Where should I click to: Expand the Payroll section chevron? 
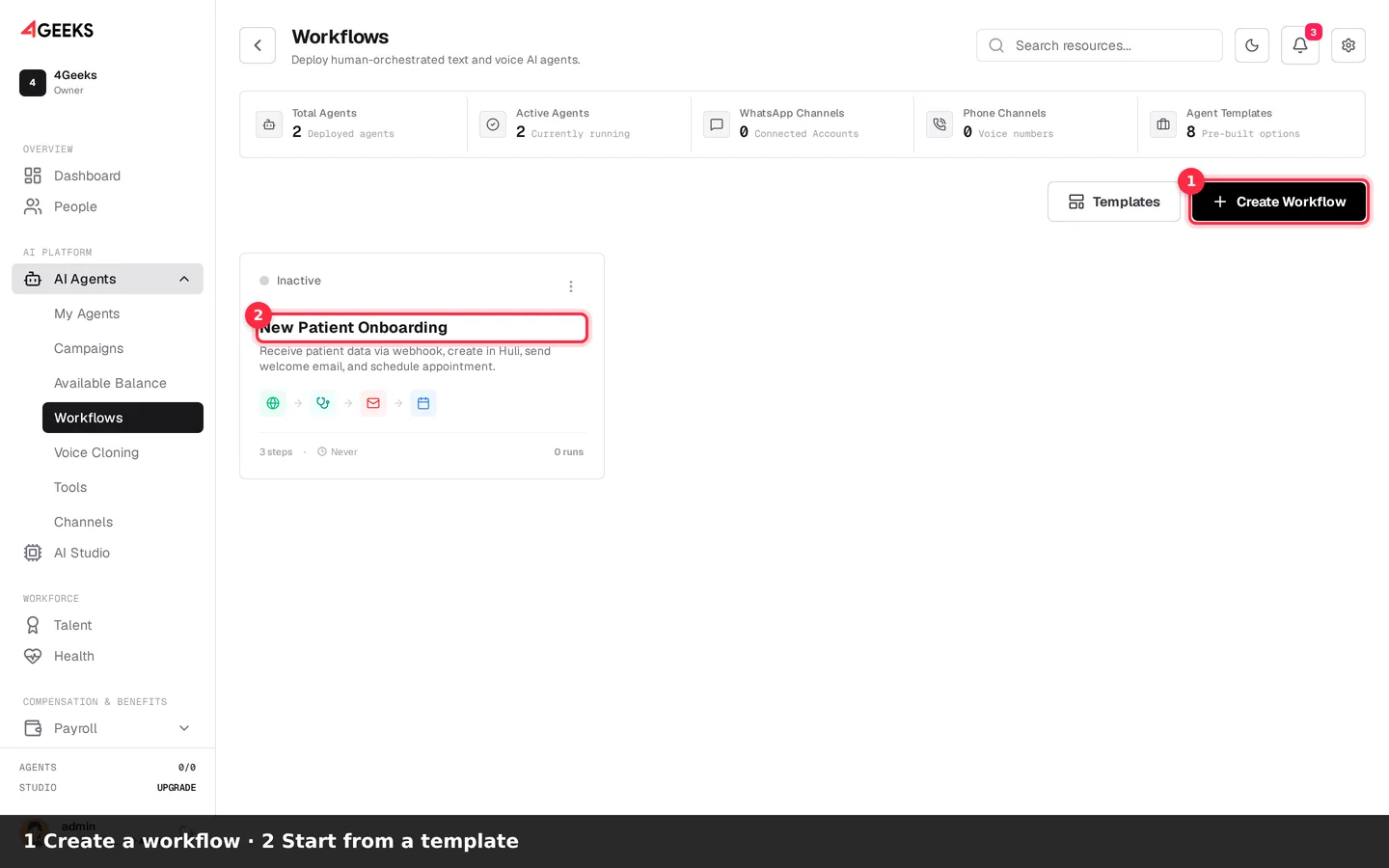[184, 728]
